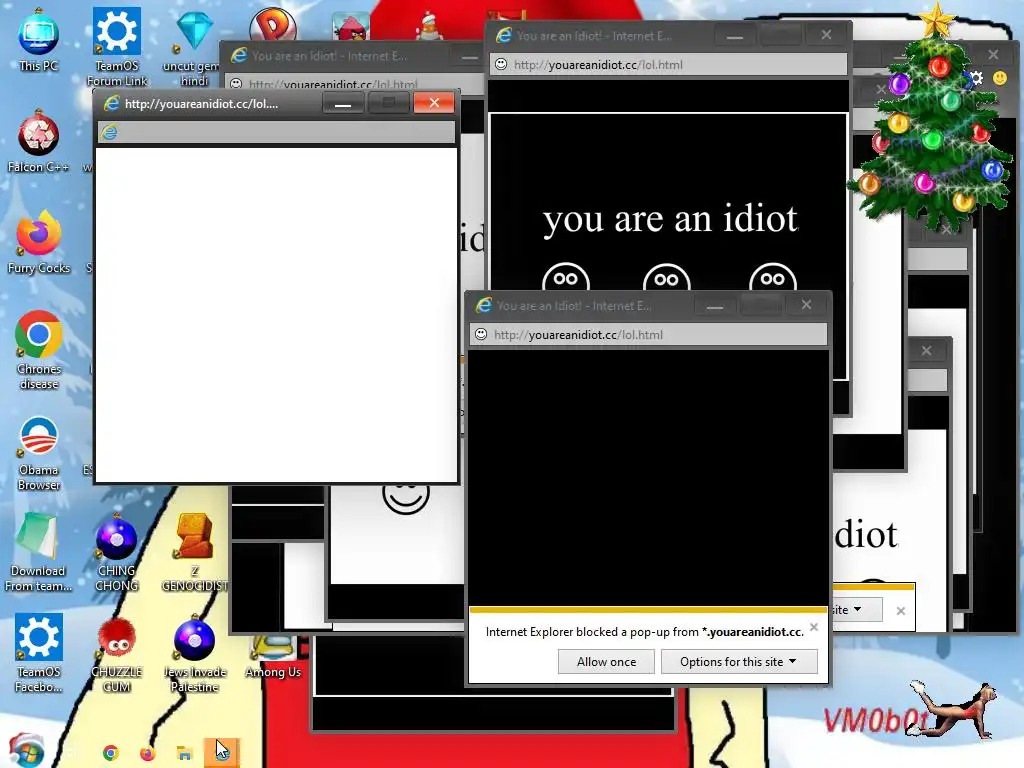
Task: Click the 'you are an idiot' text in the top-right window
Action: [670, 219]
